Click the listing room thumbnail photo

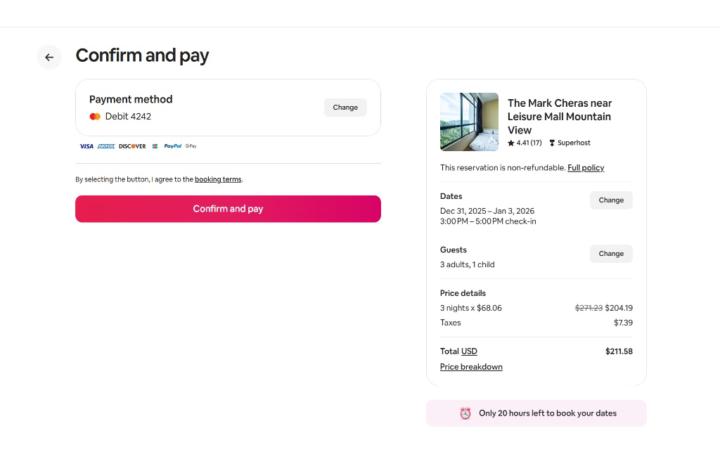[x=469, y=122]
